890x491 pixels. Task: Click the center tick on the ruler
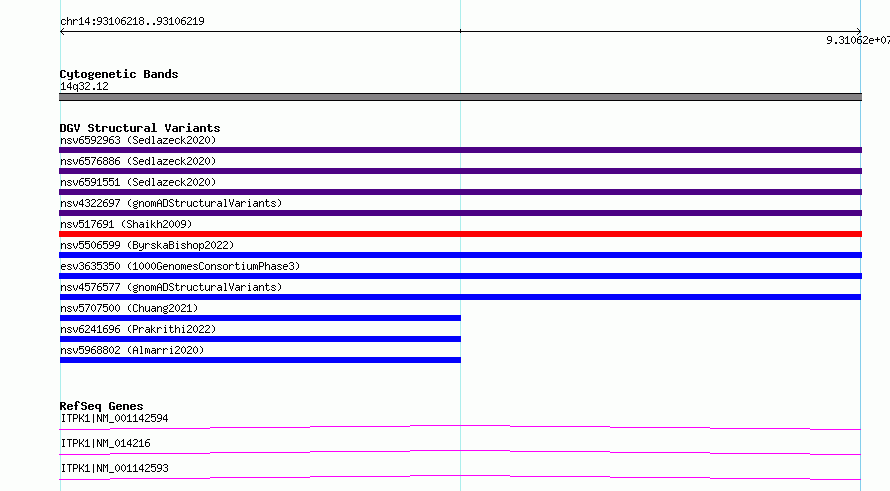coord(460,31)
